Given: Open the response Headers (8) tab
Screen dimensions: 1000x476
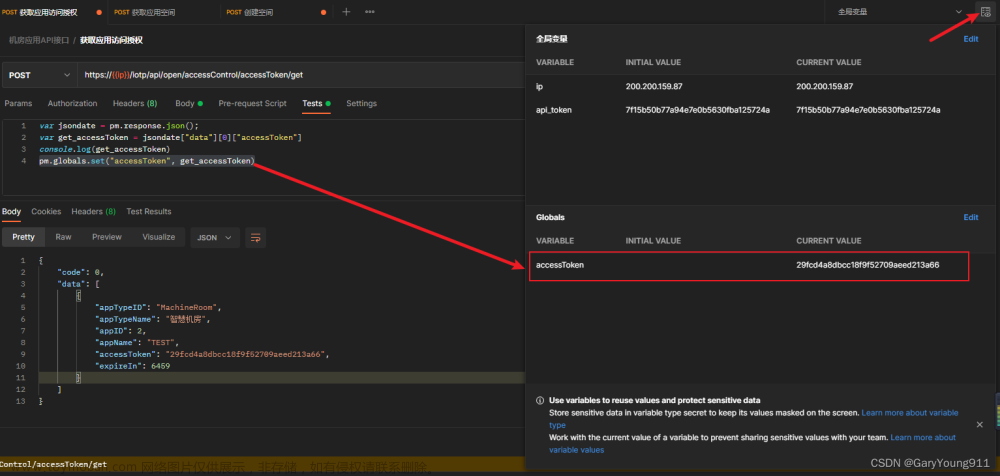Looking at the screenshot, I should point(93,211).
